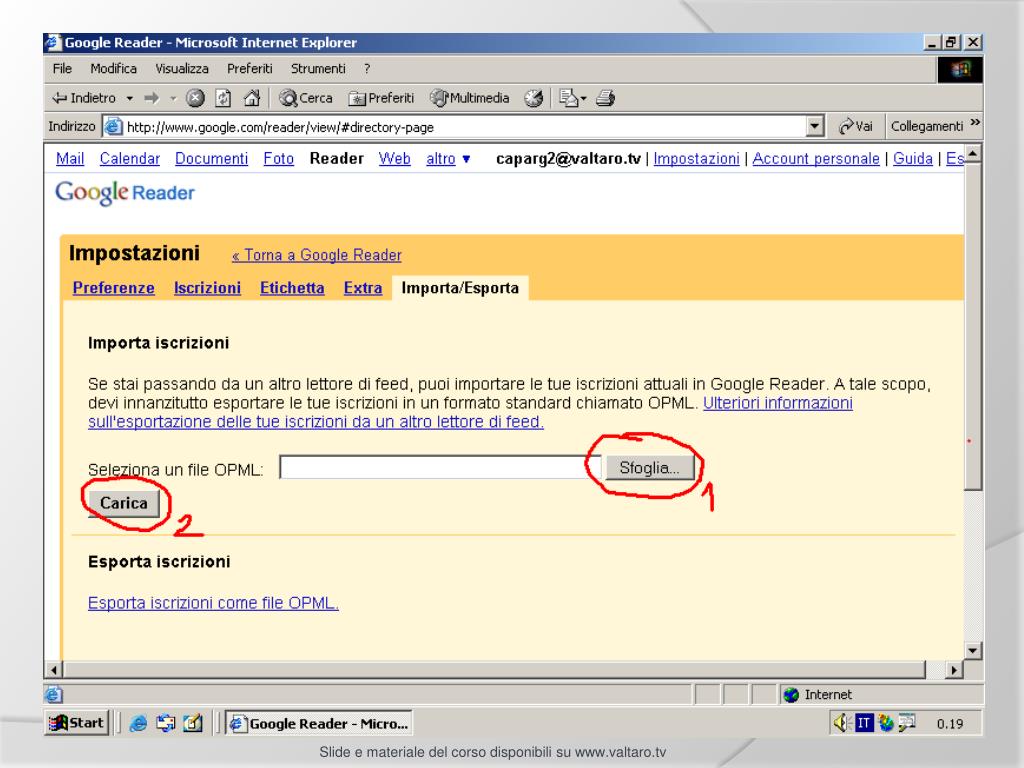Open the mail toolbar dropdown arrow
1024x768 pixels.
point(583,99)
